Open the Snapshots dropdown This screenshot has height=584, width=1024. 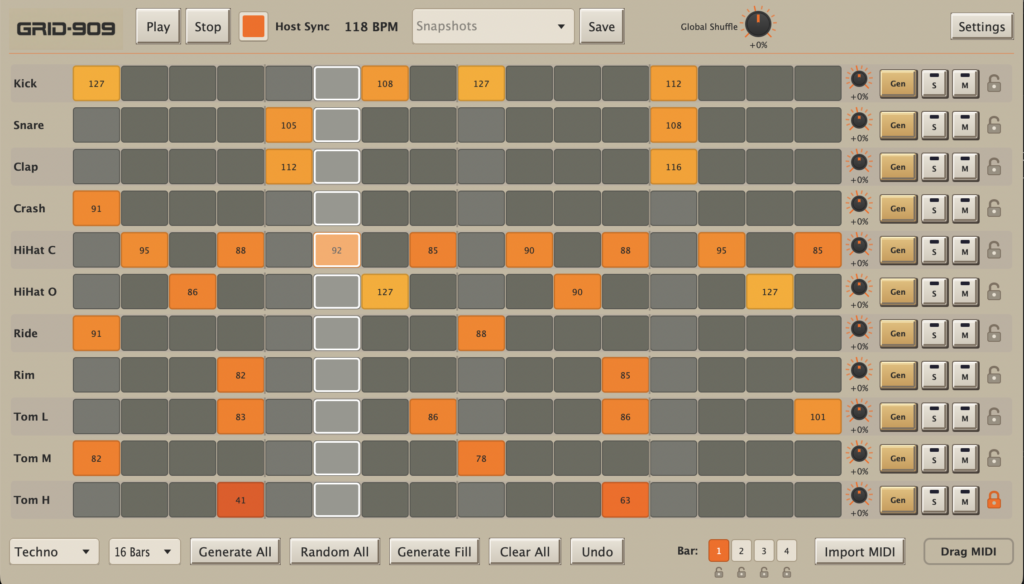[x=493, y=27]
